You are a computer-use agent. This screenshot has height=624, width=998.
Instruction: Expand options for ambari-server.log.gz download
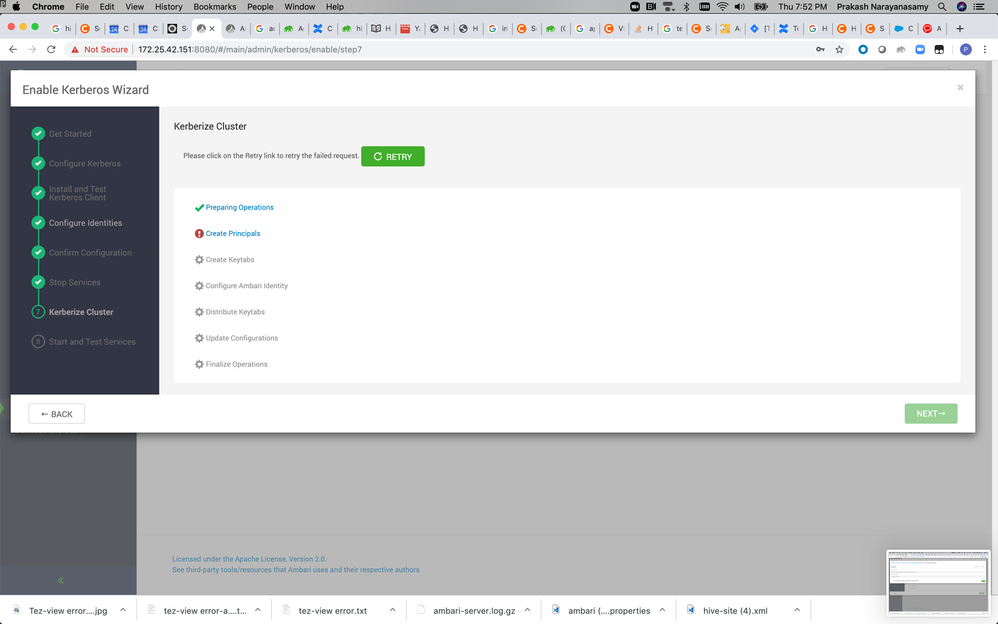pos(527,610)
